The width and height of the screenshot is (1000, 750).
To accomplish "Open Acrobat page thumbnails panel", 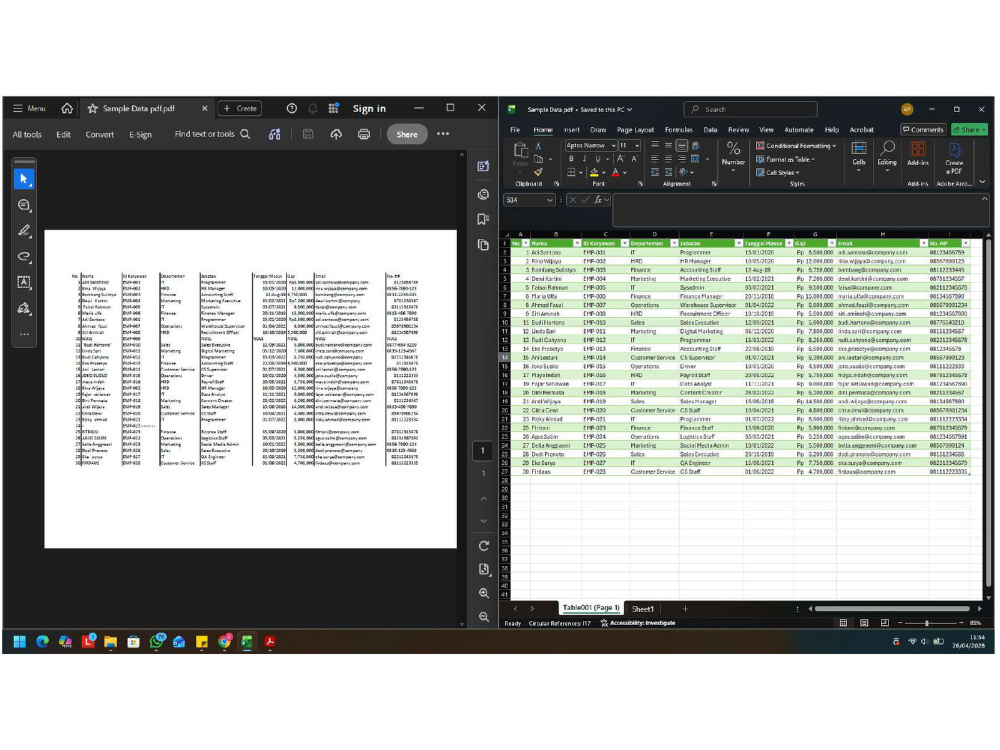I will 483,245.
